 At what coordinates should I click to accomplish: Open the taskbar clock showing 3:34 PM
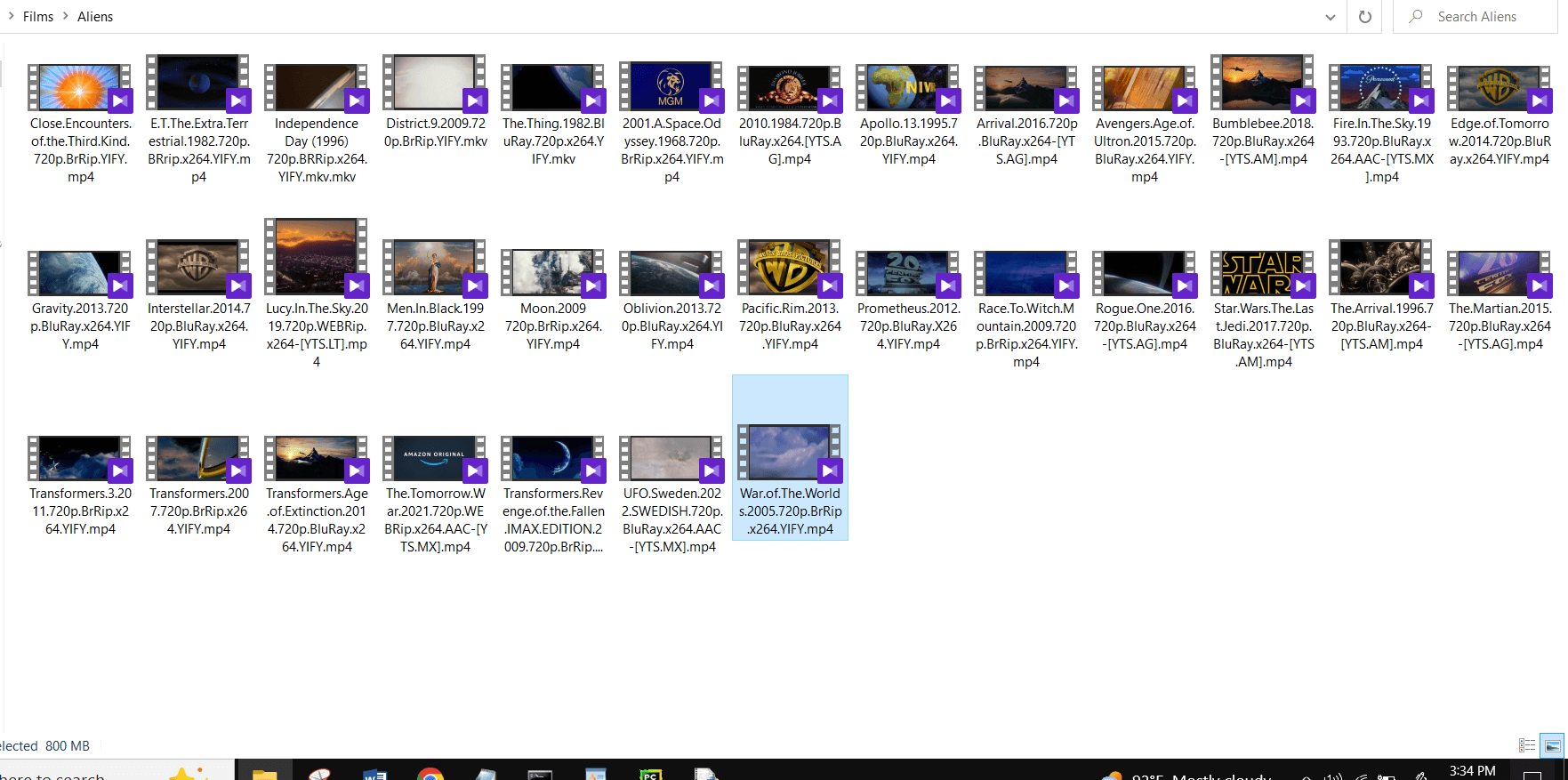[x=1473, y=771]
